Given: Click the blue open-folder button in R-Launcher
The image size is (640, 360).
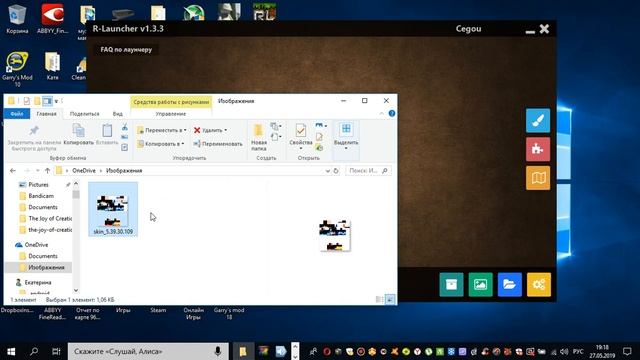Looking at the screenshot, I should pos(509,284).
